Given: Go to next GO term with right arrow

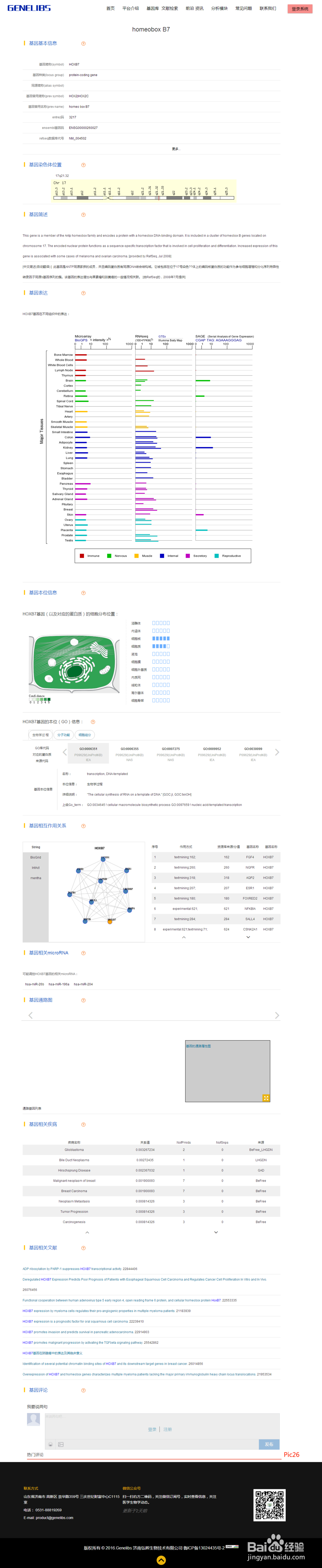Looking at the screenshot, I should click(277, 752).
